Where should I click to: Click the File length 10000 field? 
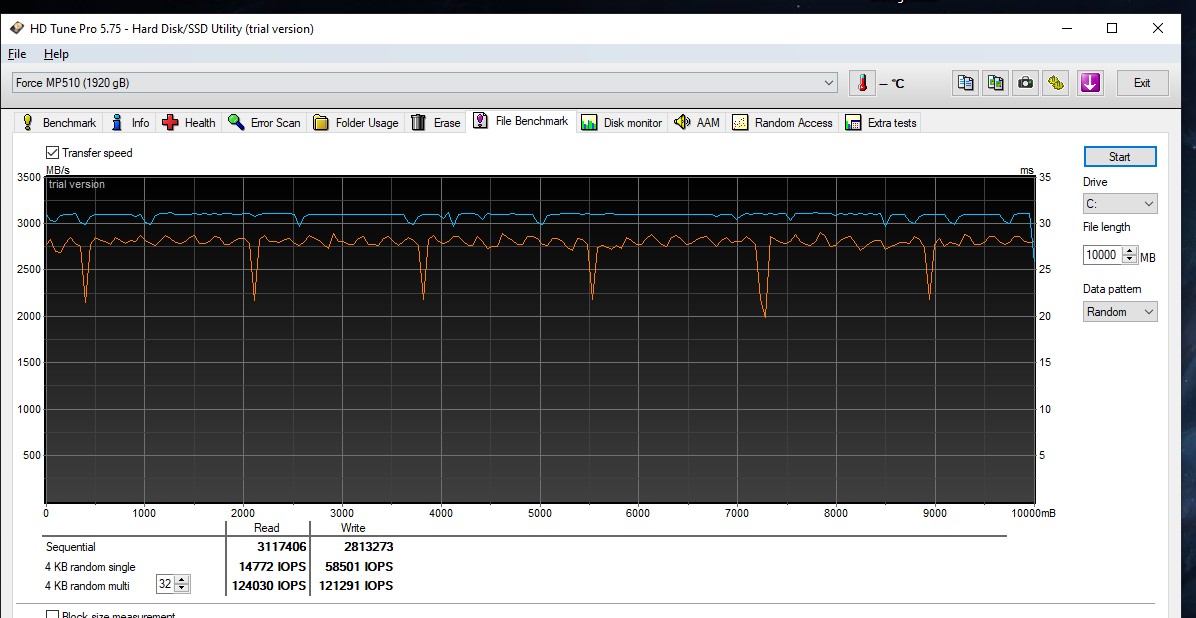(1103, 256)
